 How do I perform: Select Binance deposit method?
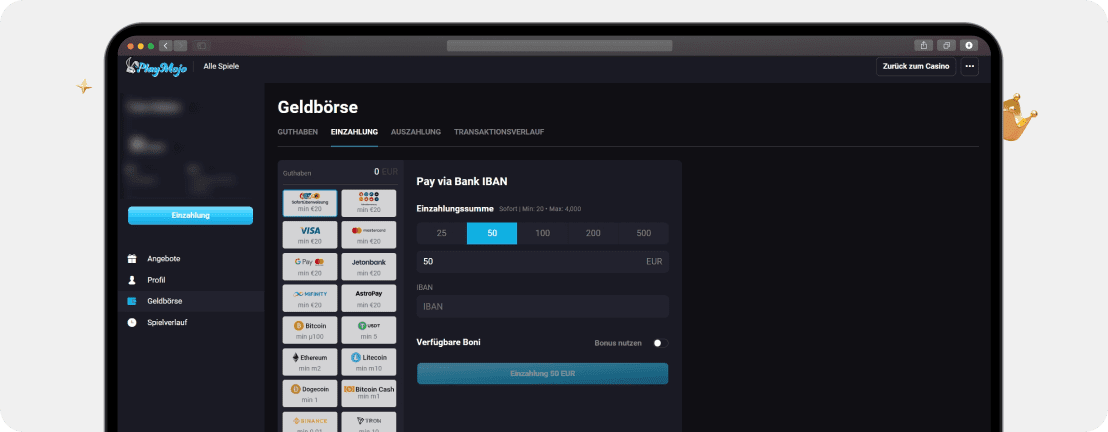click(310, 422)
